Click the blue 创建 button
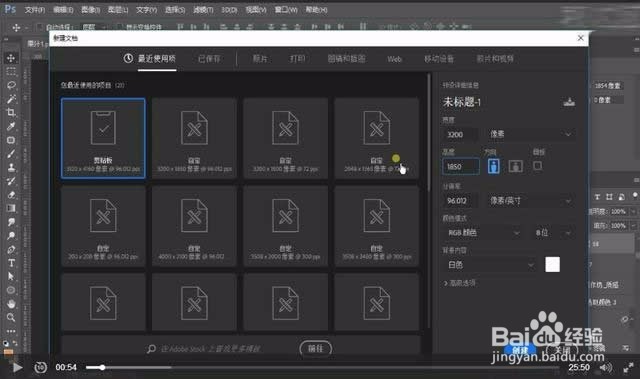Image resolution: width=640 pixels, height=379 pixels. coord(520,349)
